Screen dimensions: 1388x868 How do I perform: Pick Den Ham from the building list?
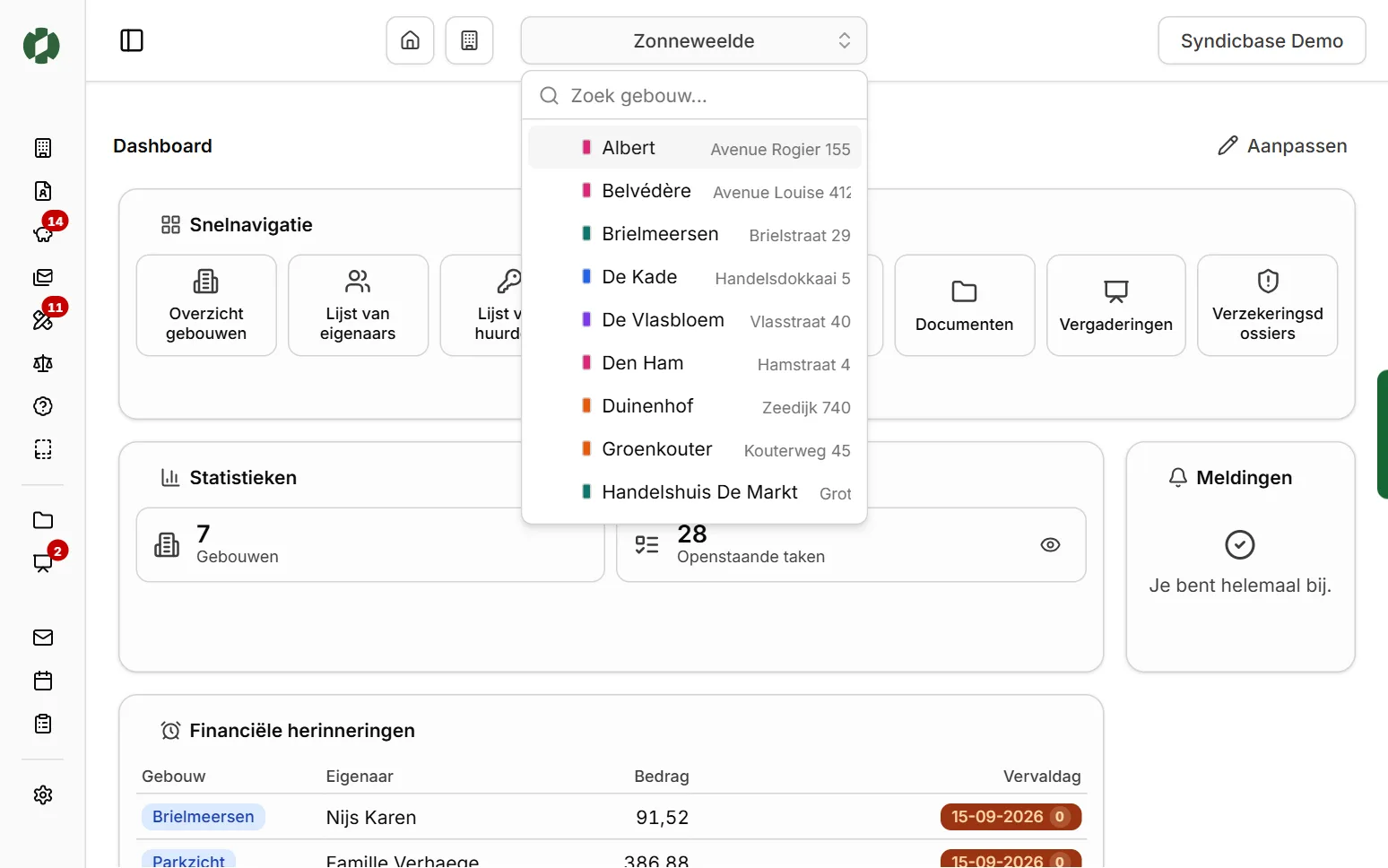coord(695,363)
